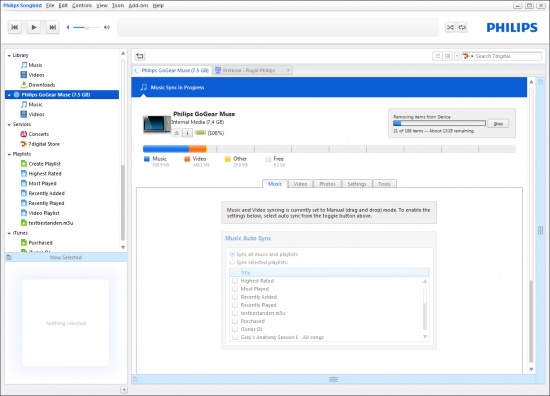Check the testbestanden.m3u sync checkbox

point(235,313)
